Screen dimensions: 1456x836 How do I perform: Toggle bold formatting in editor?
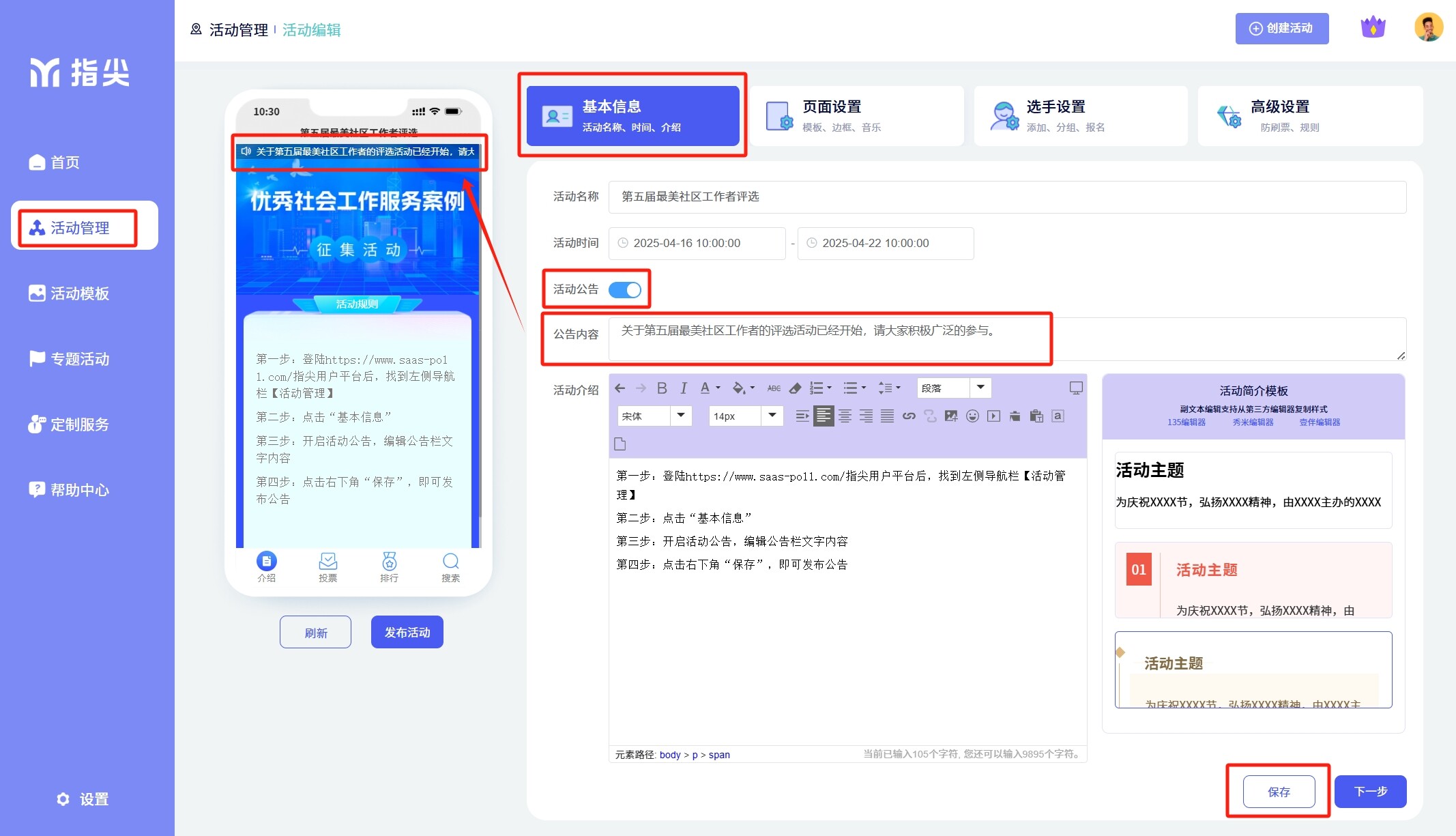click(x=662, y=388)
